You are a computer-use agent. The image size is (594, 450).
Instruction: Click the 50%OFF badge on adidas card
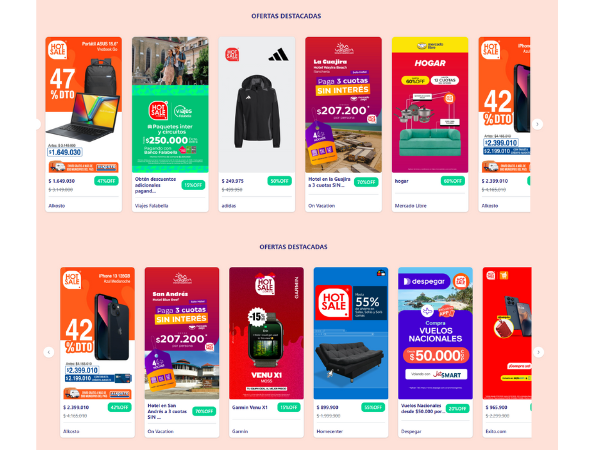click(279, 181)
